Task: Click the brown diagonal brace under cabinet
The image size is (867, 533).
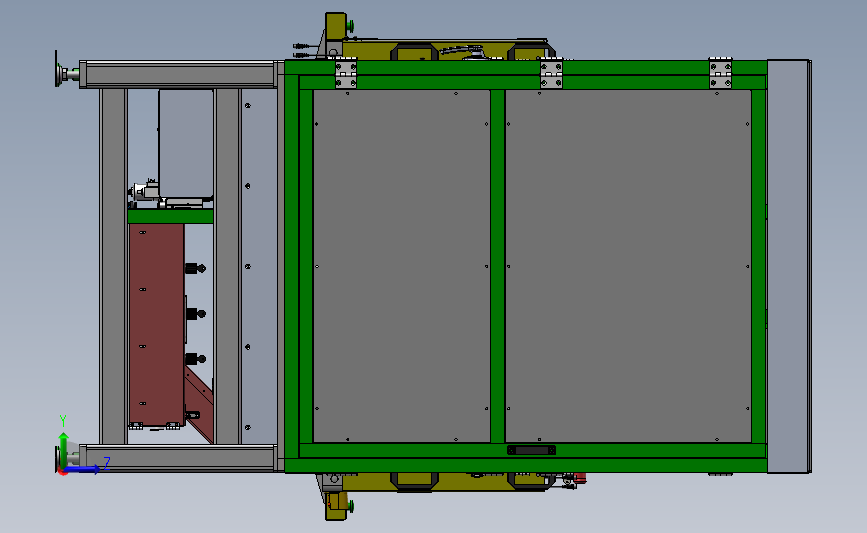Action: coord(199,404)
